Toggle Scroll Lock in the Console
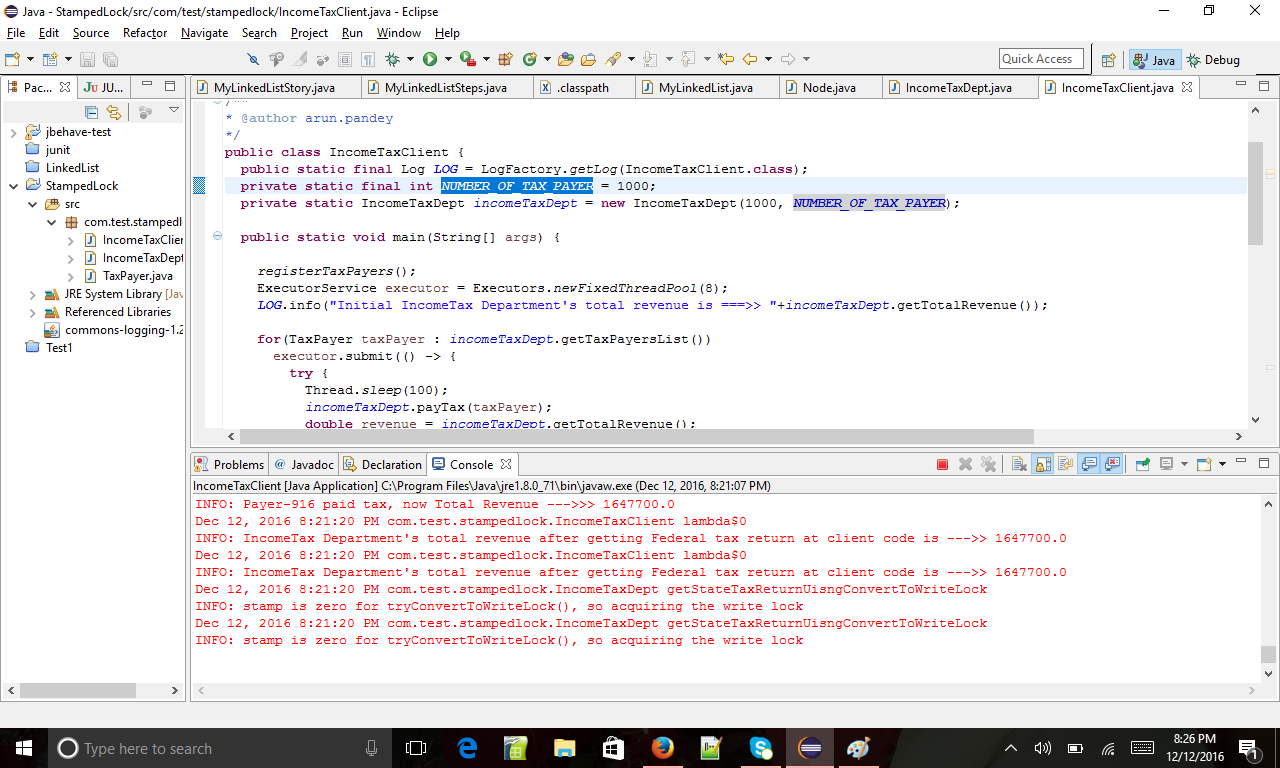 click(x=1042, y=464)
